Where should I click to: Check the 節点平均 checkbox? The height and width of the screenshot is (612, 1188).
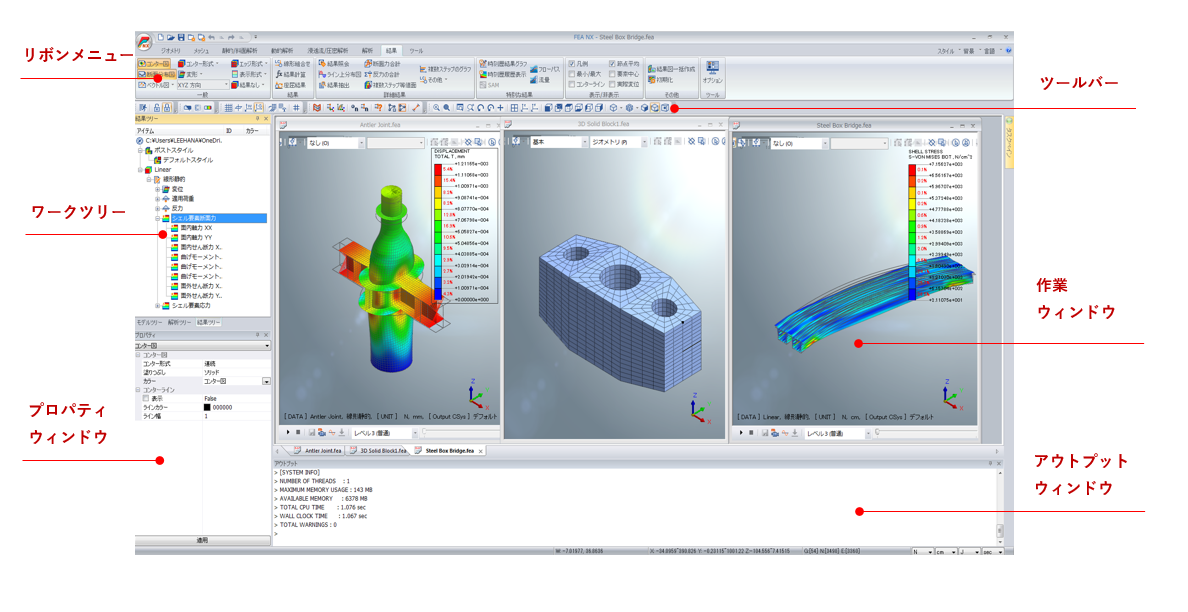612,62
